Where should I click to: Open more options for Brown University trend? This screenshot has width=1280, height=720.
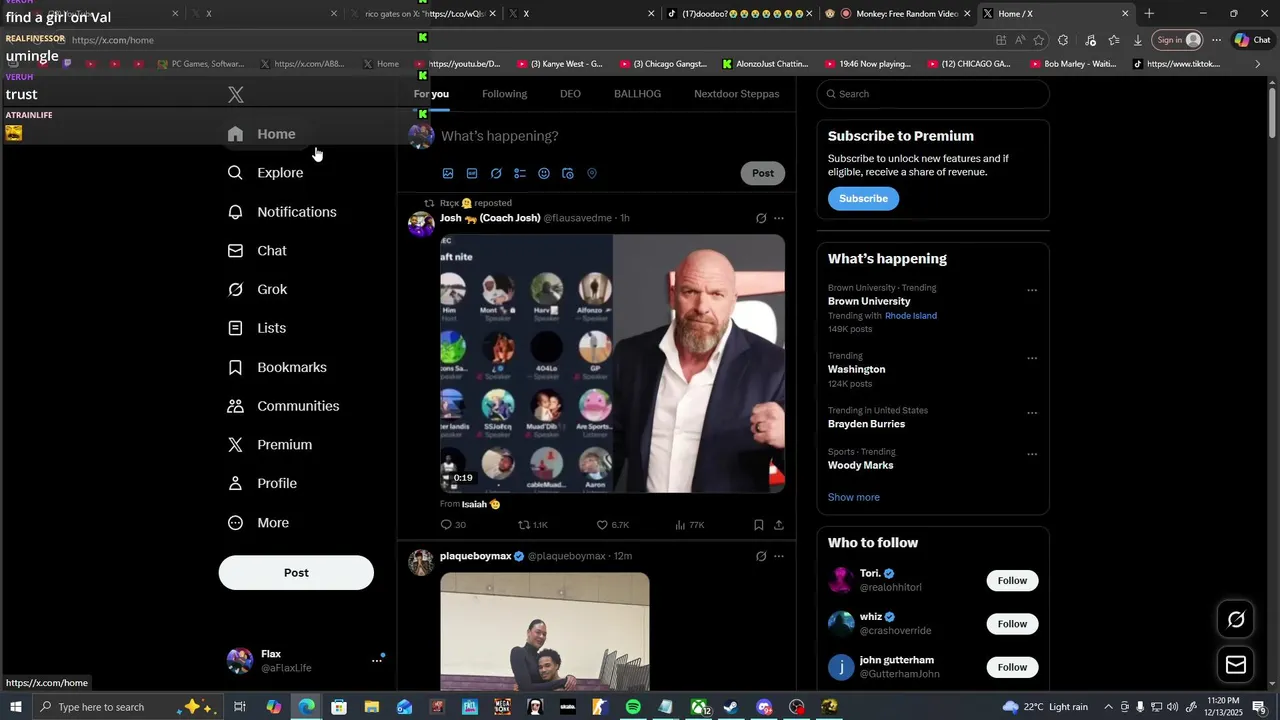click(1032, 291)
